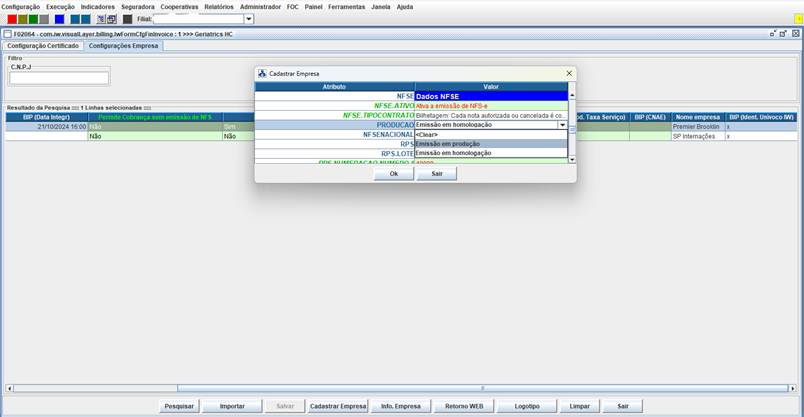Click the cascade windows toolbar icon
The width and height of the screenshot is (804, 417).
click(111, 19)
